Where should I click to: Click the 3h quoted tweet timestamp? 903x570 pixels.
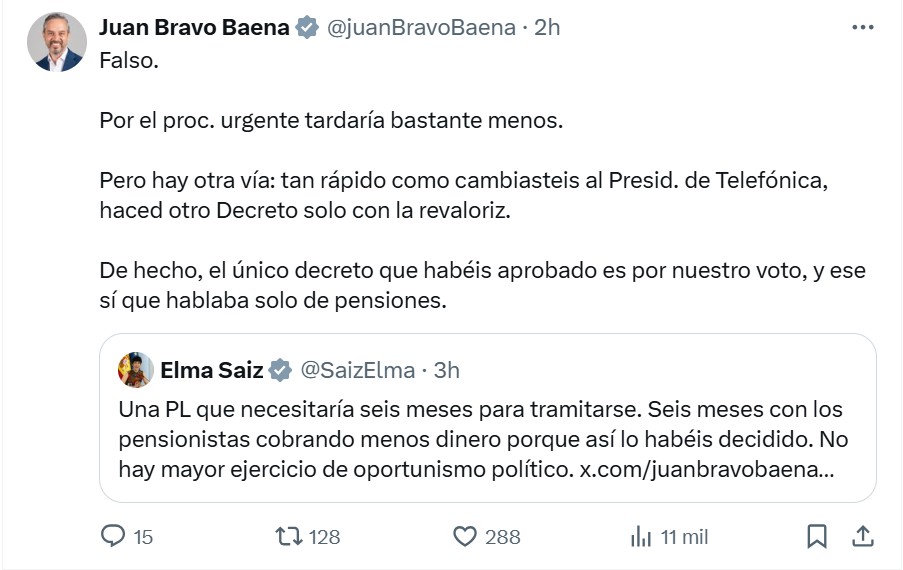[445, 370]
